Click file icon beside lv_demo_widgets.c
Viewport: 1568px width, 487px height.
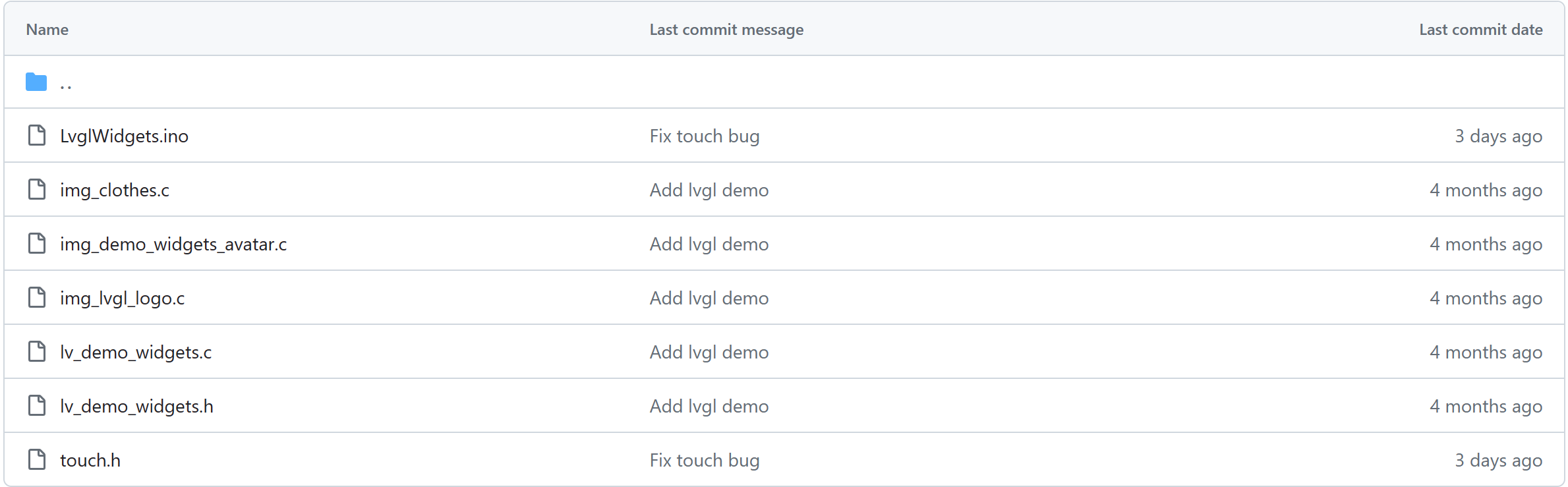click(37, 351)
